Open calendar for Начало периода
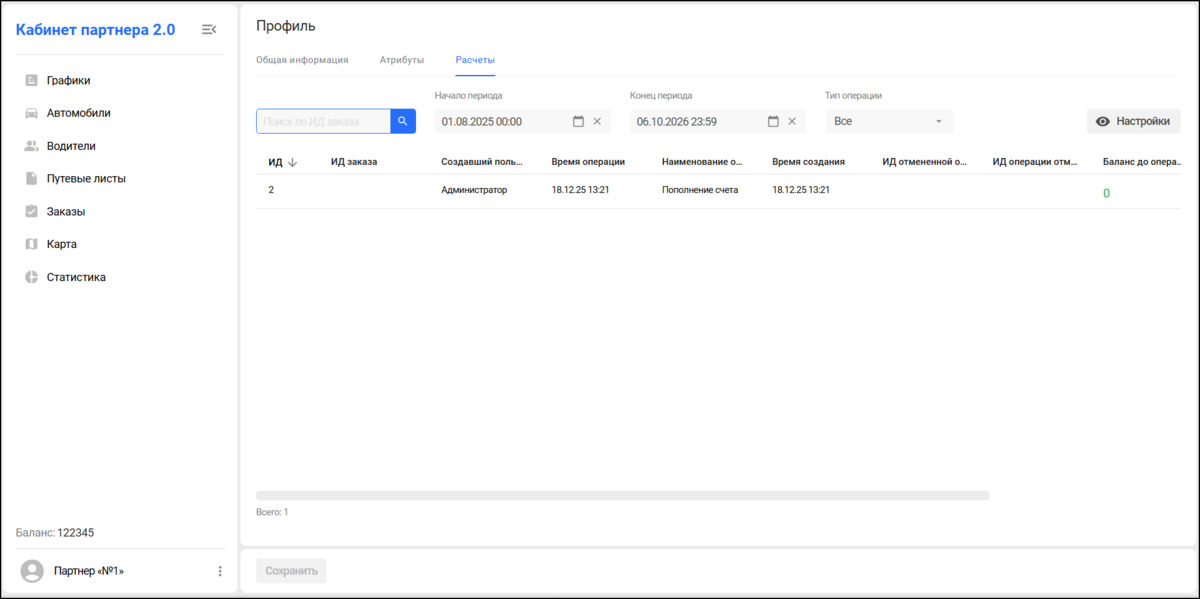This screenshot has width=1200, height=599. [578, 121]
